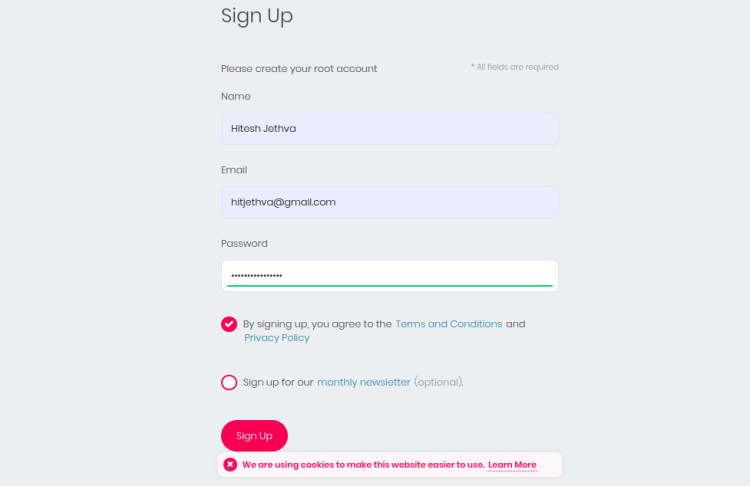Dismiss the cookie notice with the X icon
The width and height of the screenshot is (750, 486).
pos(231,465)
